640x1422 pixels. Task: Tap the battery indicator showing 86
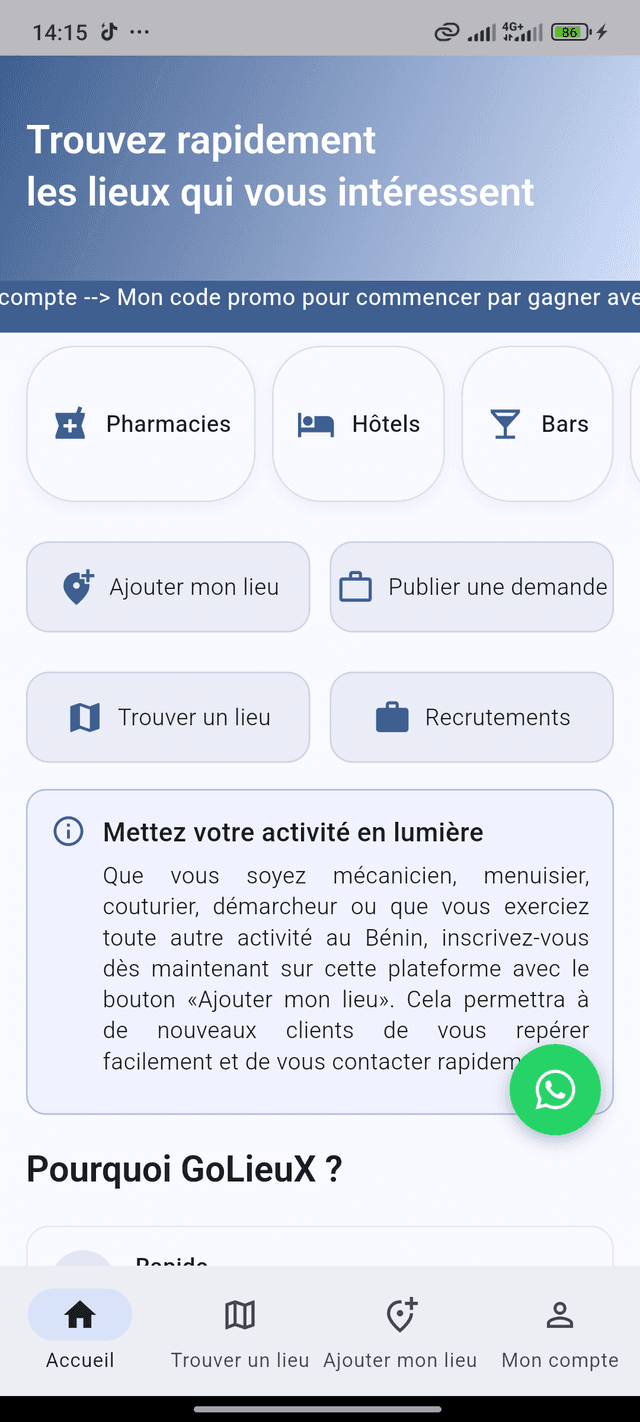pos(569,31)
